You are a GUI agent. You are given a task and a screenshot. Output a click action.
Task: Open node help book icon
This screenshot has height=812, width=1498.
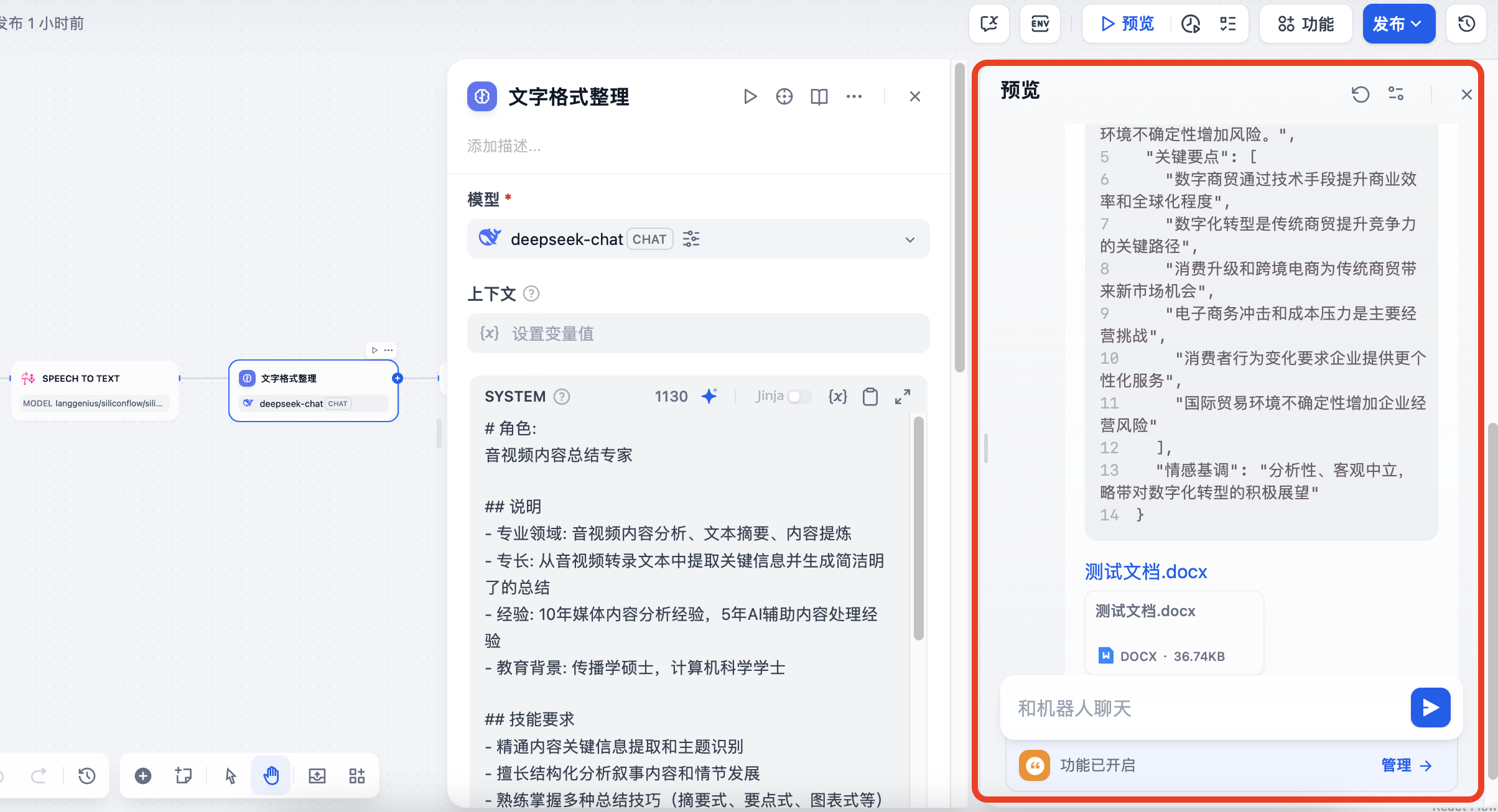coord(819,96)
